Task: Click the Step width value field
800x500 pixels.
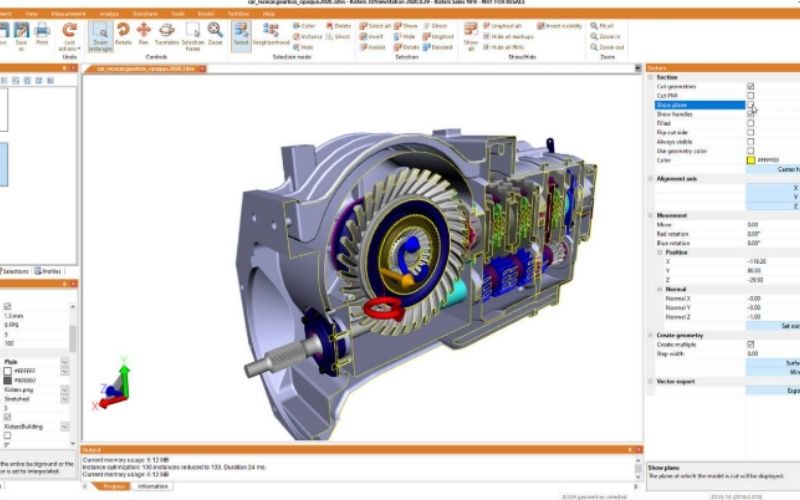Action: [772, 354]
